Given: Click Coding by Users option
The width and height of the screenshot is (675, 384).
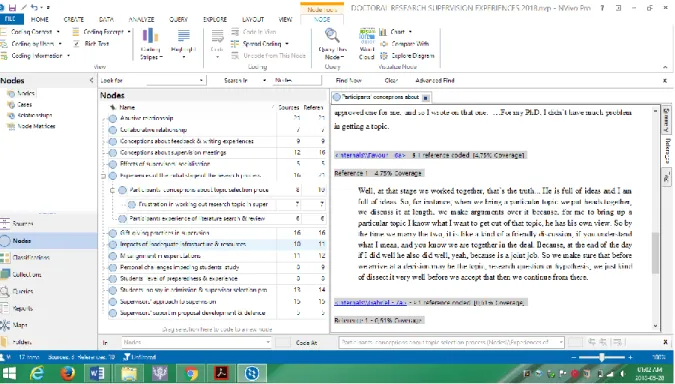Looking at the screenshot, I should tap(31, 44).
